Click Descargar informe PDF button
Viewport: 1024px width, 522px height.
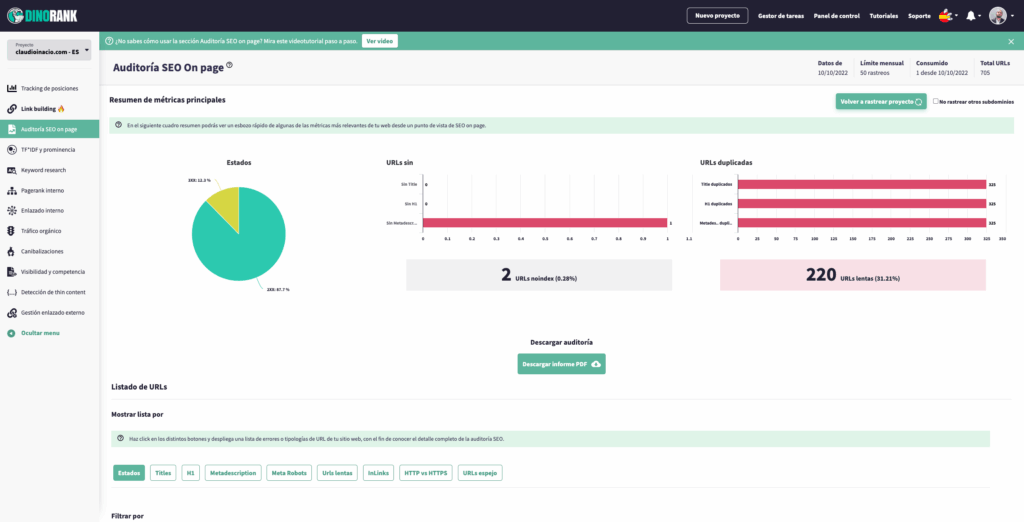coord(562,364)
